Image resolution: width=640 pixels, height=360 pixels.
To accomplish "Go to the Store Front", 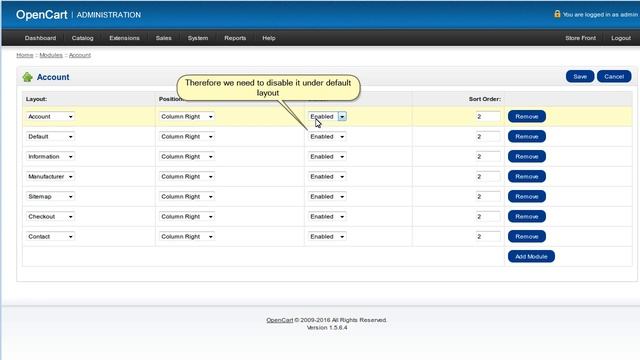I will tap(580, 38).
